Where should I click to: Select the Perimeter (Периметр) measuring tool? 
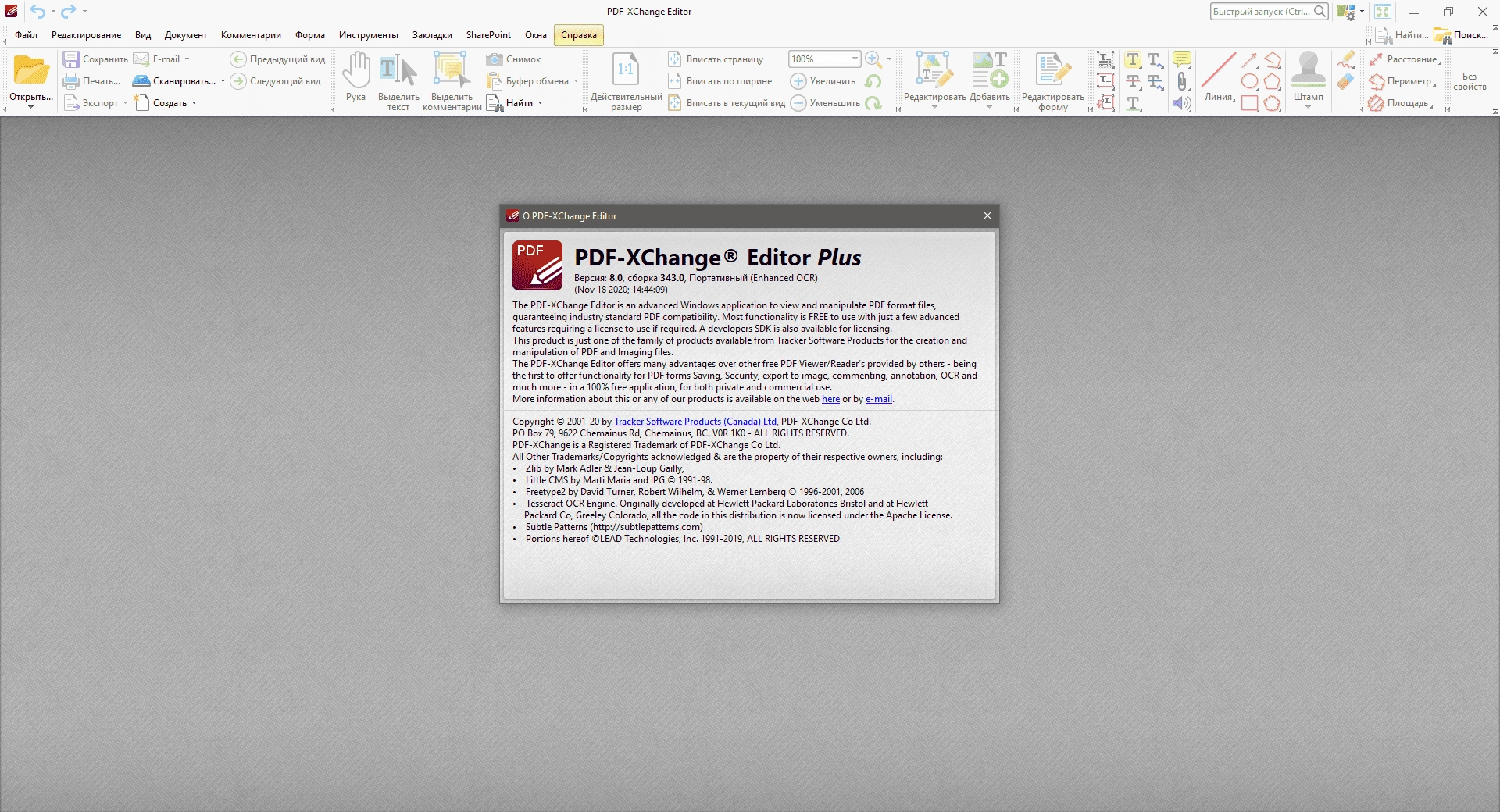pyautogui.click(x=1401, y=81)
